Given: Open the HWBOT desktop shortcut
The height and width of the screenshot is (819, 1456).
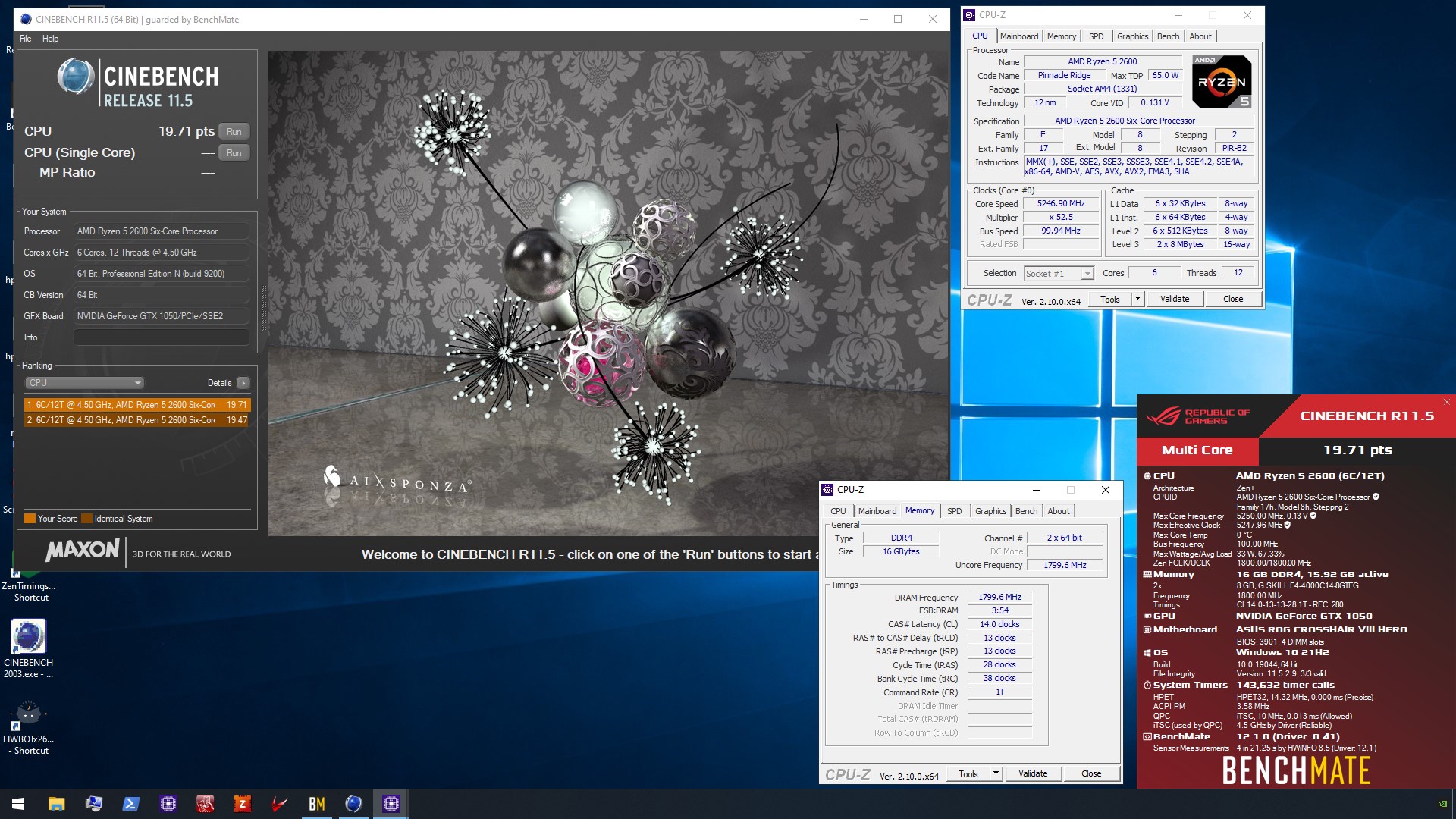Looking at the screenshot, I should tap(28, 726).
